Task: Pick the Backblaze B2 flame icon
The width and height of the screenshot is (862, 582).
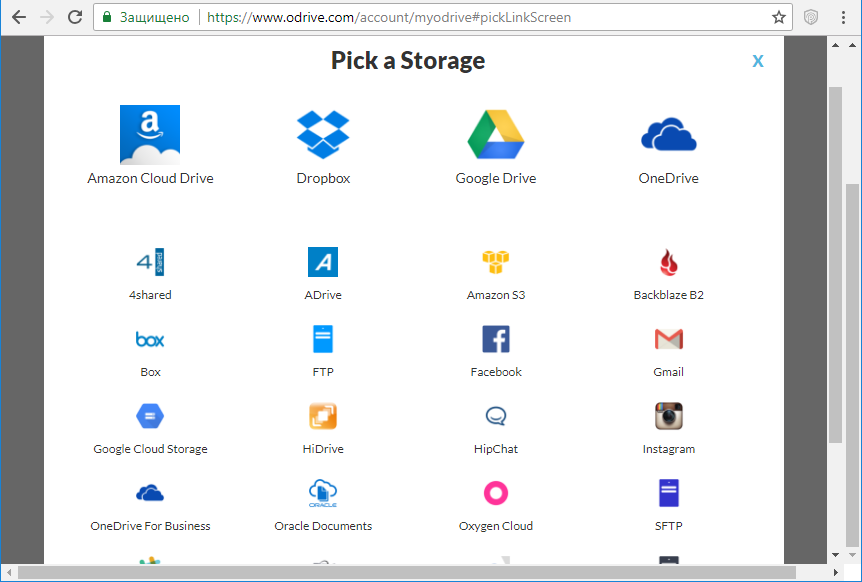Action: pyautogui.click(x=668, y=262)
